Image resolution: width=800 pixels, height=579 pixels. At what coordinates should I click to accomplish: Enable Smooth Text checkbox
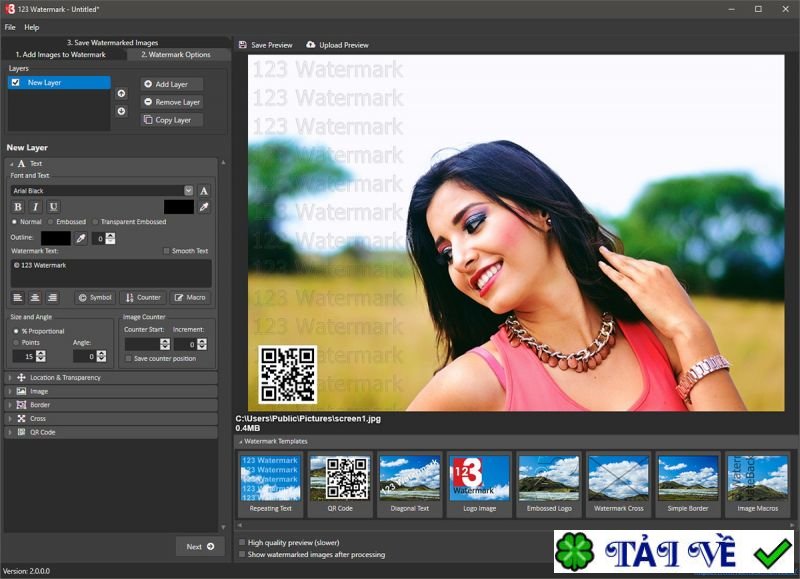coord(167,251)
